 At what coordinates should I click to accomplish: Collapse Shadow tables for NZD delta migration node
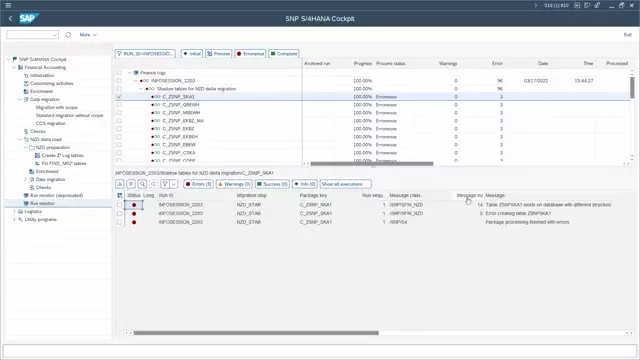(x=142, y=89)
